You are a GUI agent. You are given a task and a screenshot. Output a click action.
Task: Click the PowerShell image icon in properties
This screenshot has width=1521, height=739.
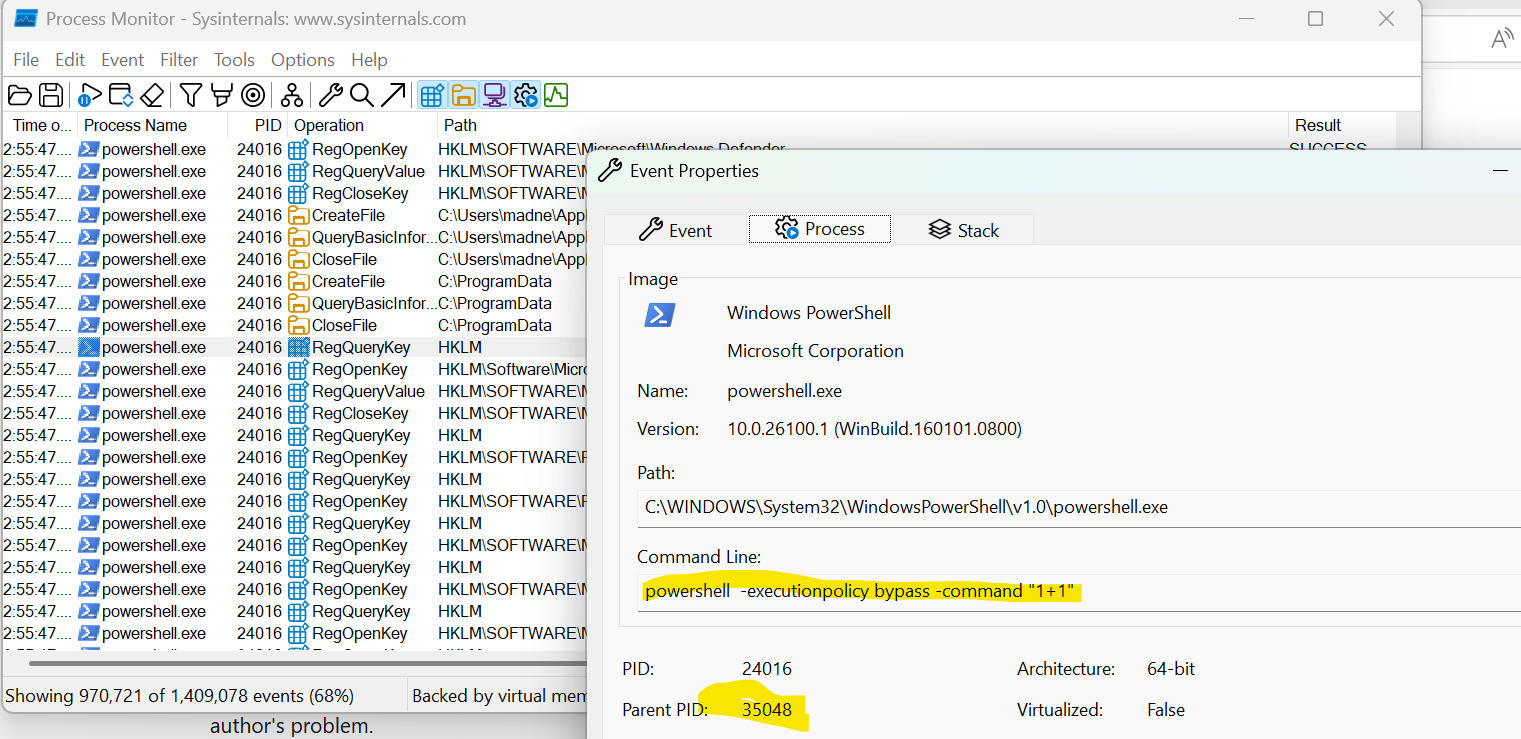(659, 315)
